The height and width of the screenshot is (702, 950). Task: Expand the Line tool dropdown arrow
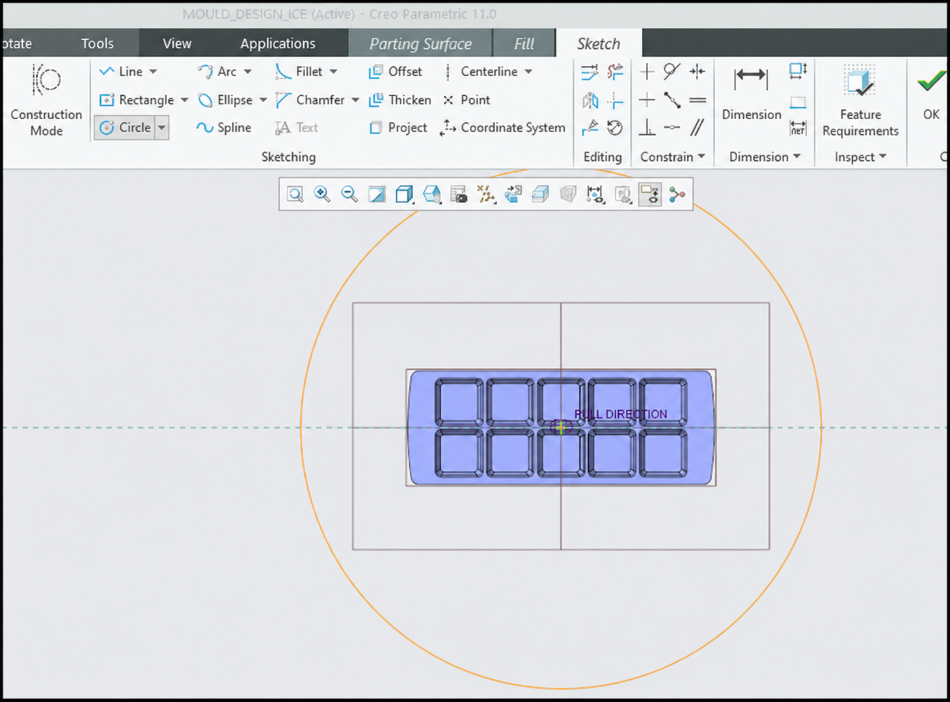click(153, 71)
